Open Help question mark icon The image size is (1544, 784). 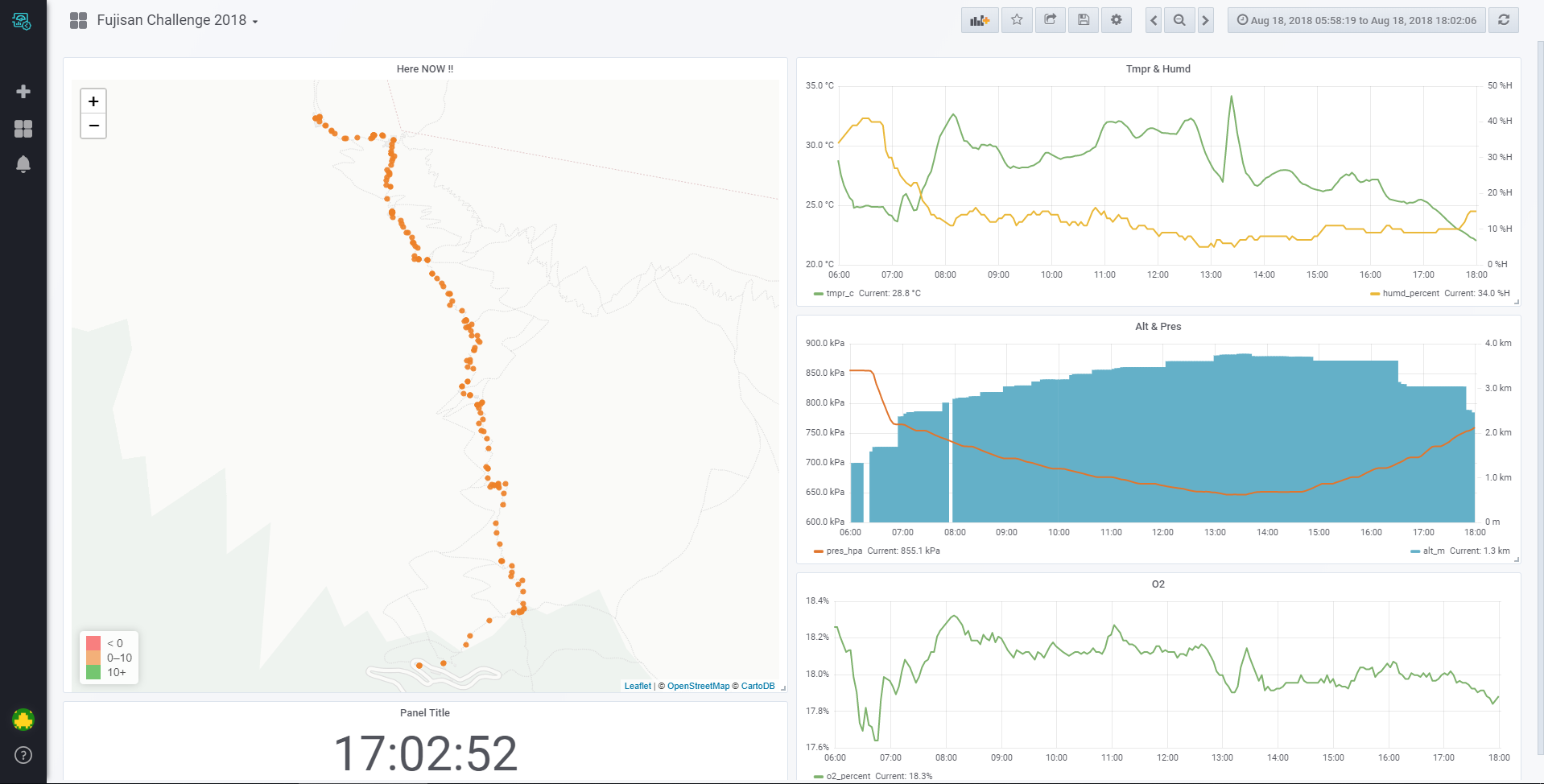[23, 755]
